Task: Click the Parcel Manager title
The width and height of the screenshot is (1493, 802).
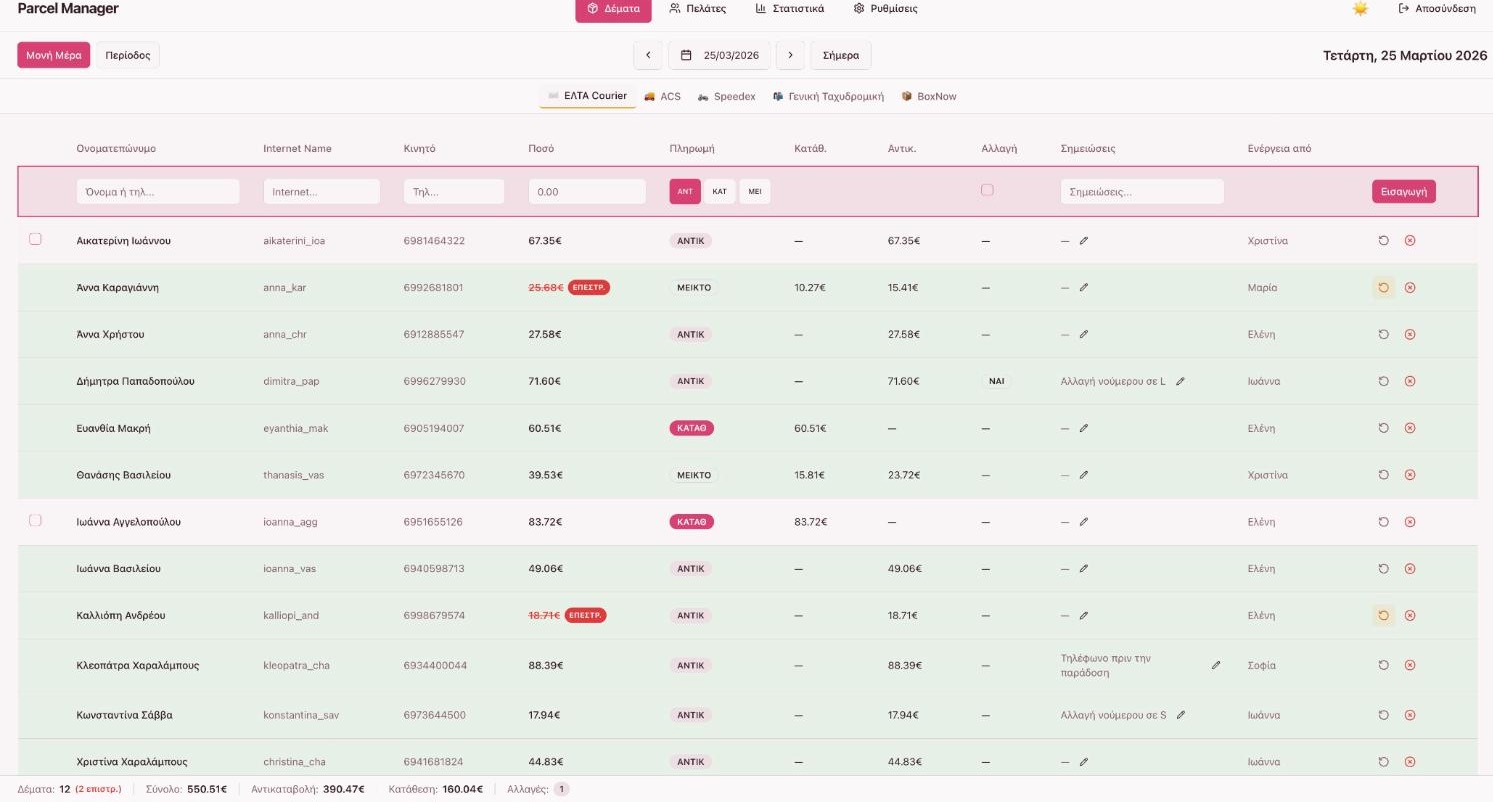Action: [x=68, y=9]
